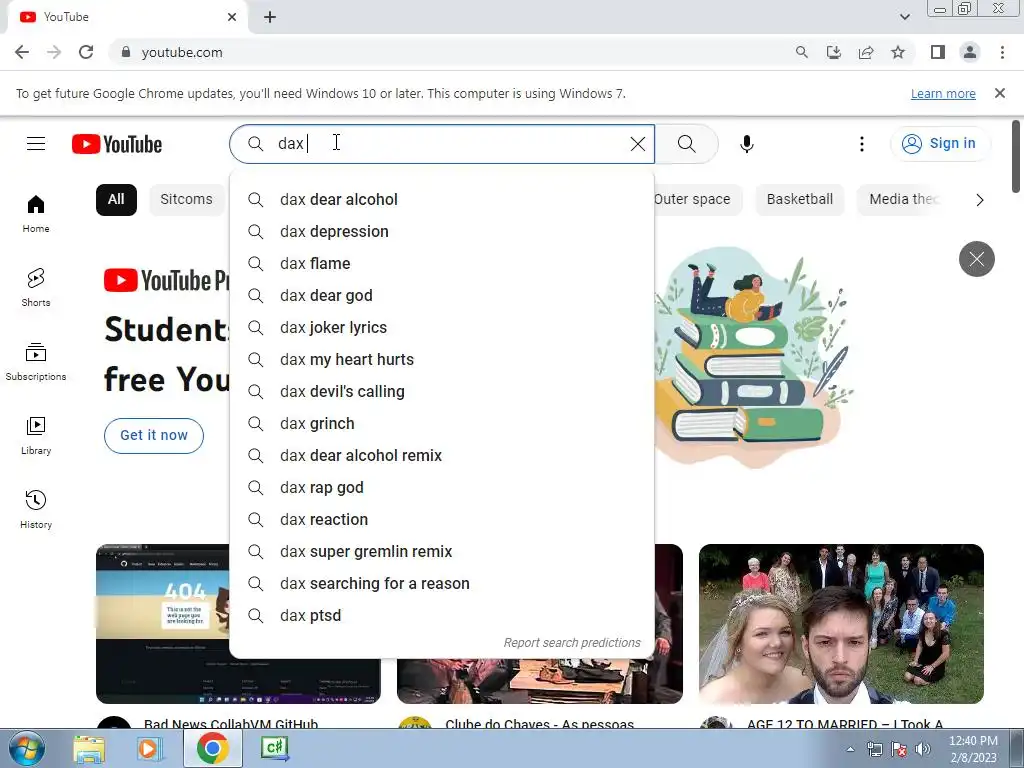Close the YouTube browser tab
This screenshot has width=1024, height=768.
click(x=232, y=17)
